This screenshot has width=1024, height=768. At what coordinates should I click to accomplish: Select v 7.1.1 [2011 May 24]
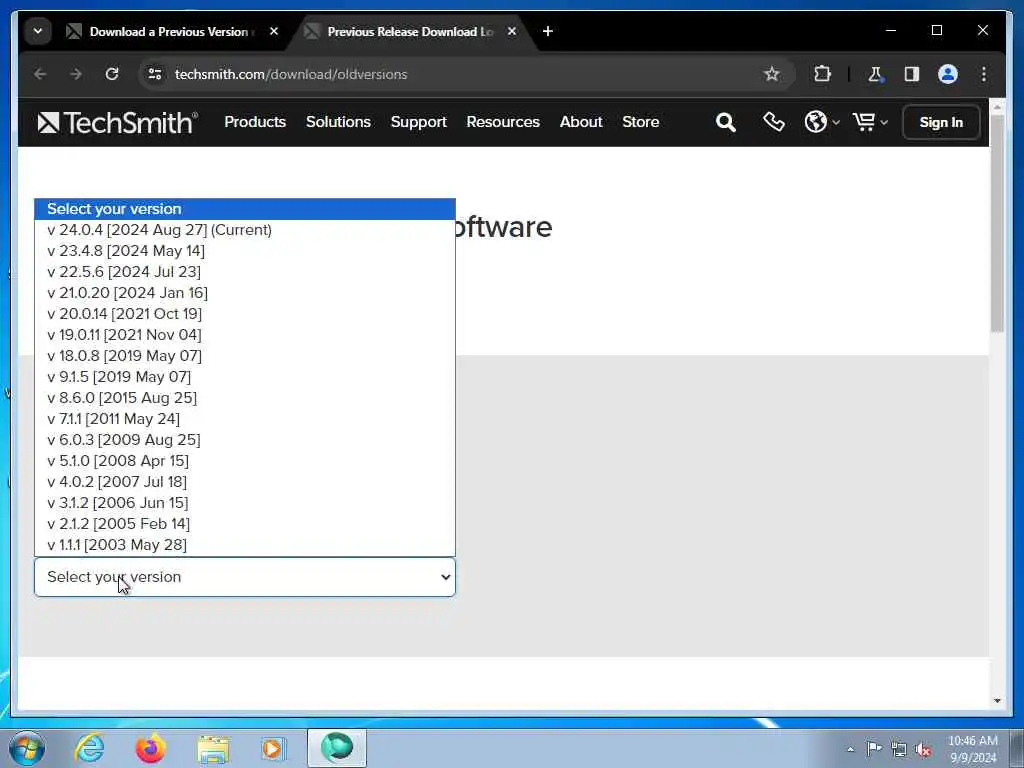(245, 419)
